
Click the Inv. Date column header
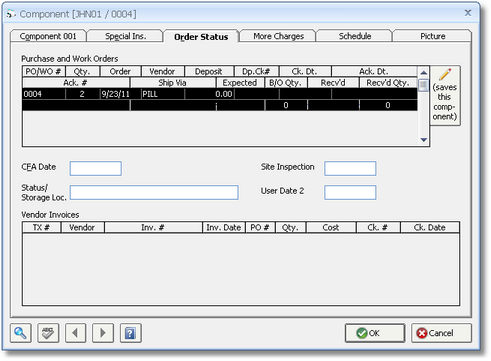coord(224,227)
